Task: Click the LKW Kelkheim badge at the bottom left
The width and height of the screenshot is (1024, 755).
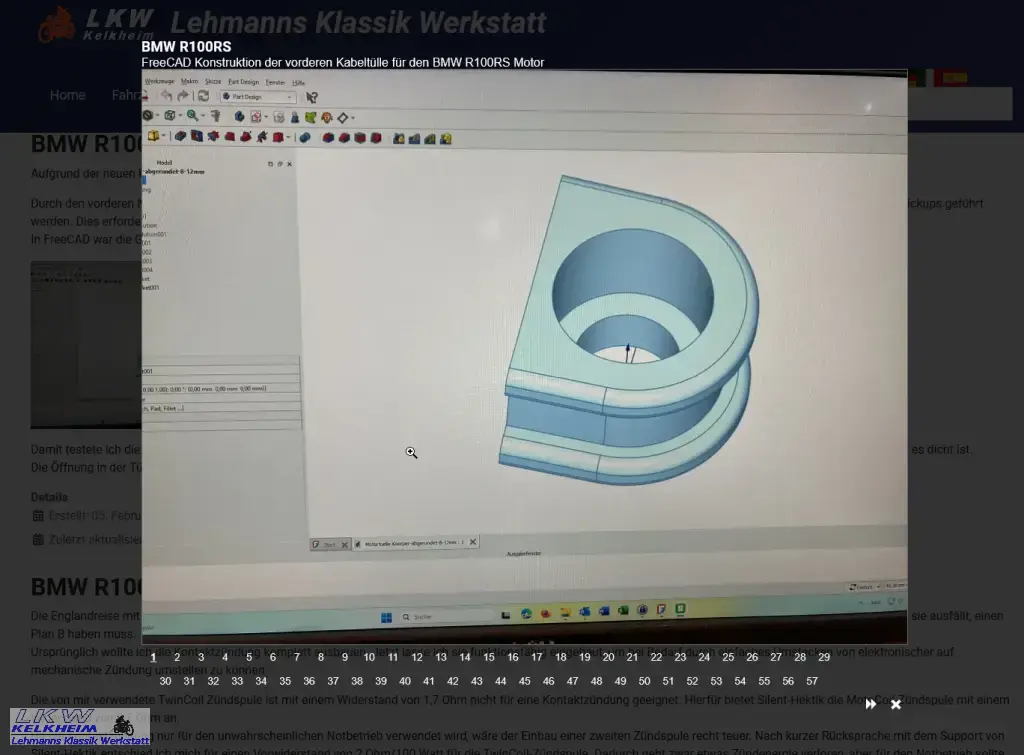Action: point(80,727)
